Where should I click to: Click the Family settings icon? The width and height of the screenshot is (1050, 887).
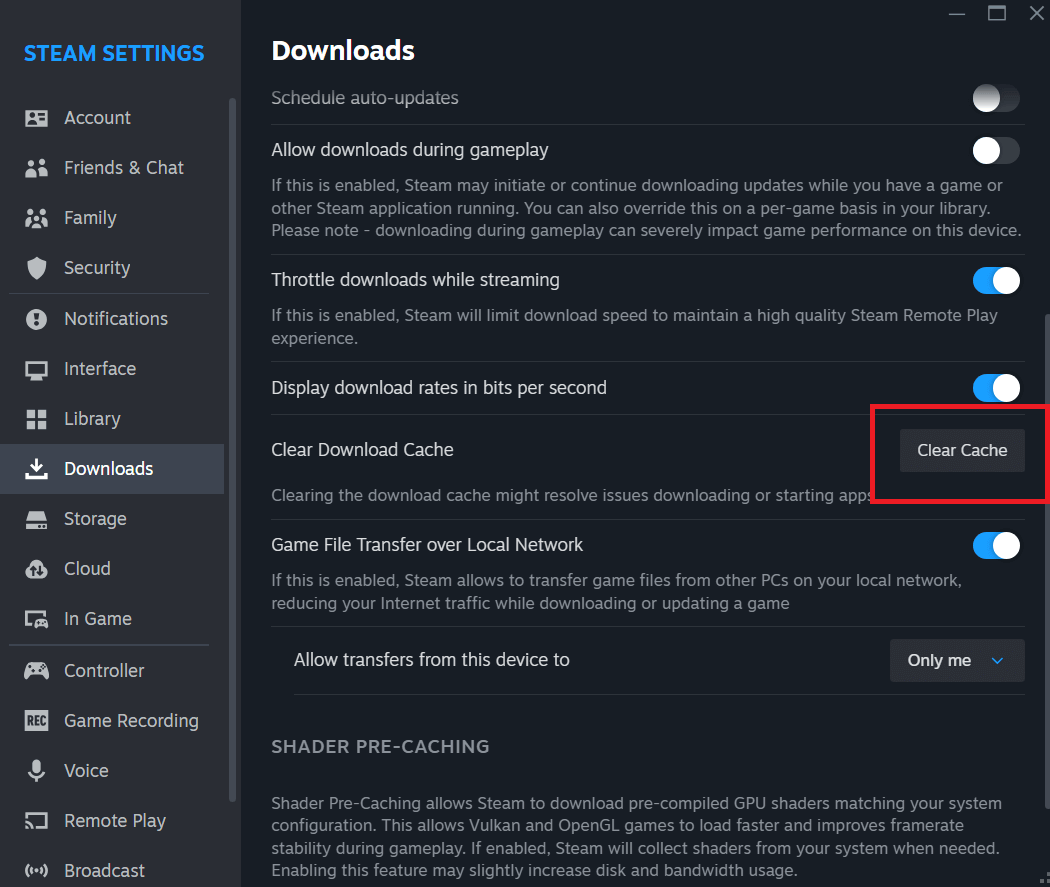(37, 217)
